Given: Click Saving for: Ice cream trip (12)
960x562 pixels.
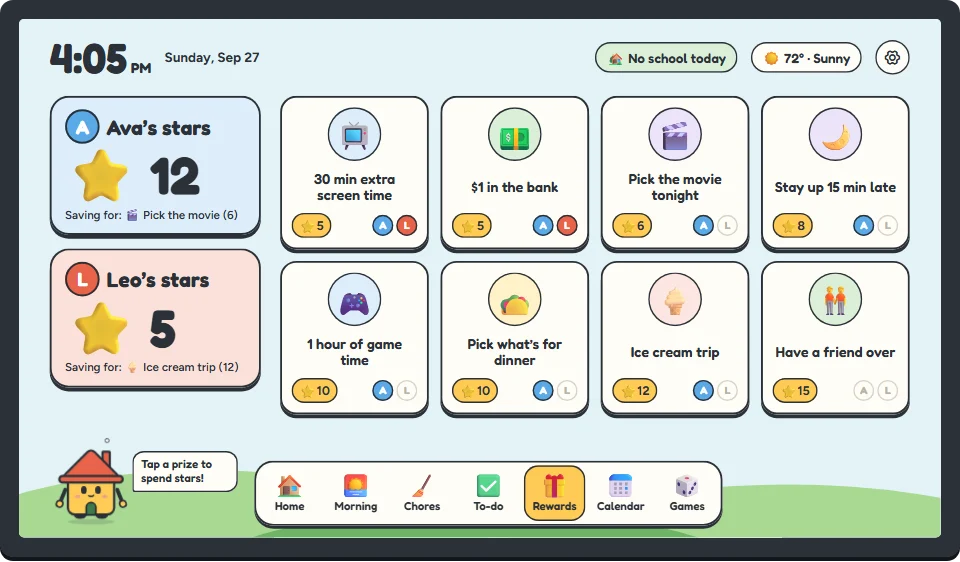Looking at the screenshot, I should coord(152,367).
